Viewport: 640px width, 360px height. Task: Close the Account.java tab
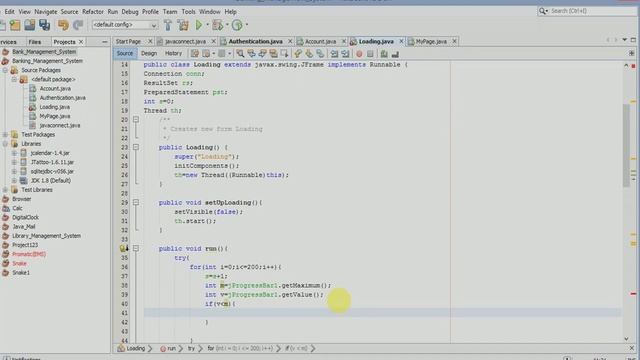coord(343,41)
